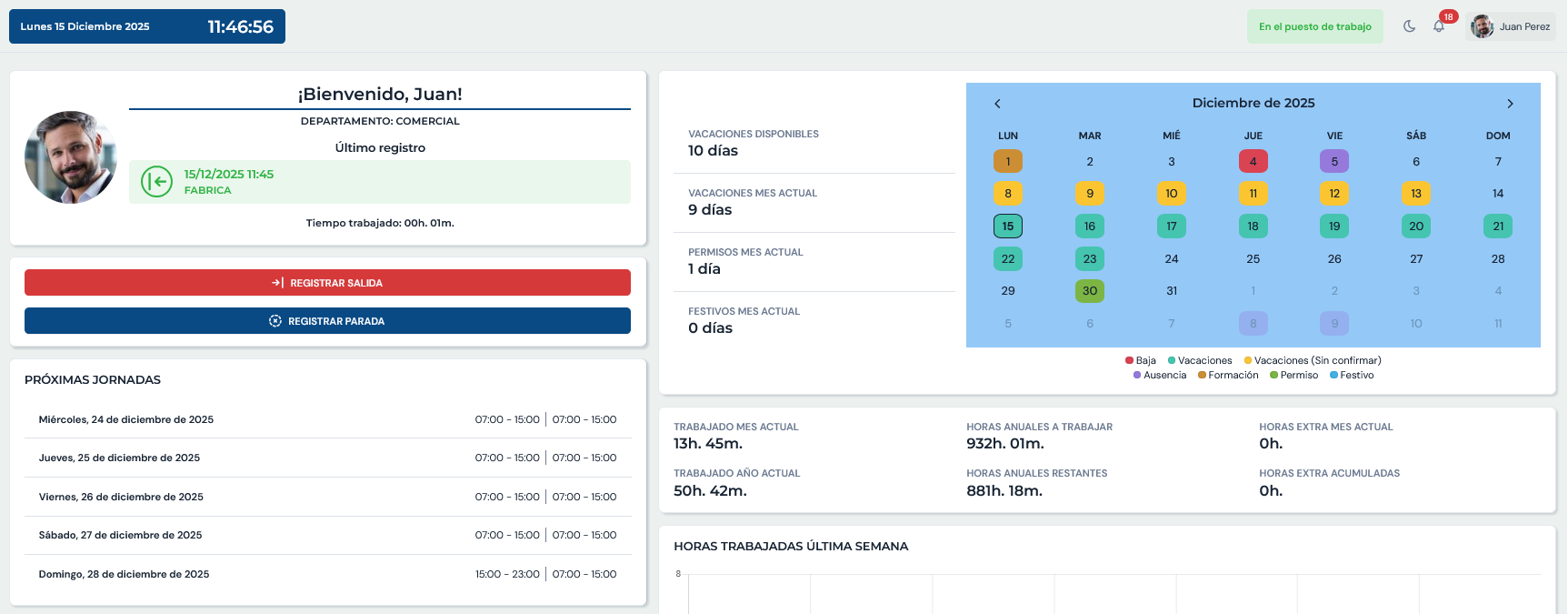Open notifications bell with 18 badge
1568x614 pixels.
pos(1439,26)
